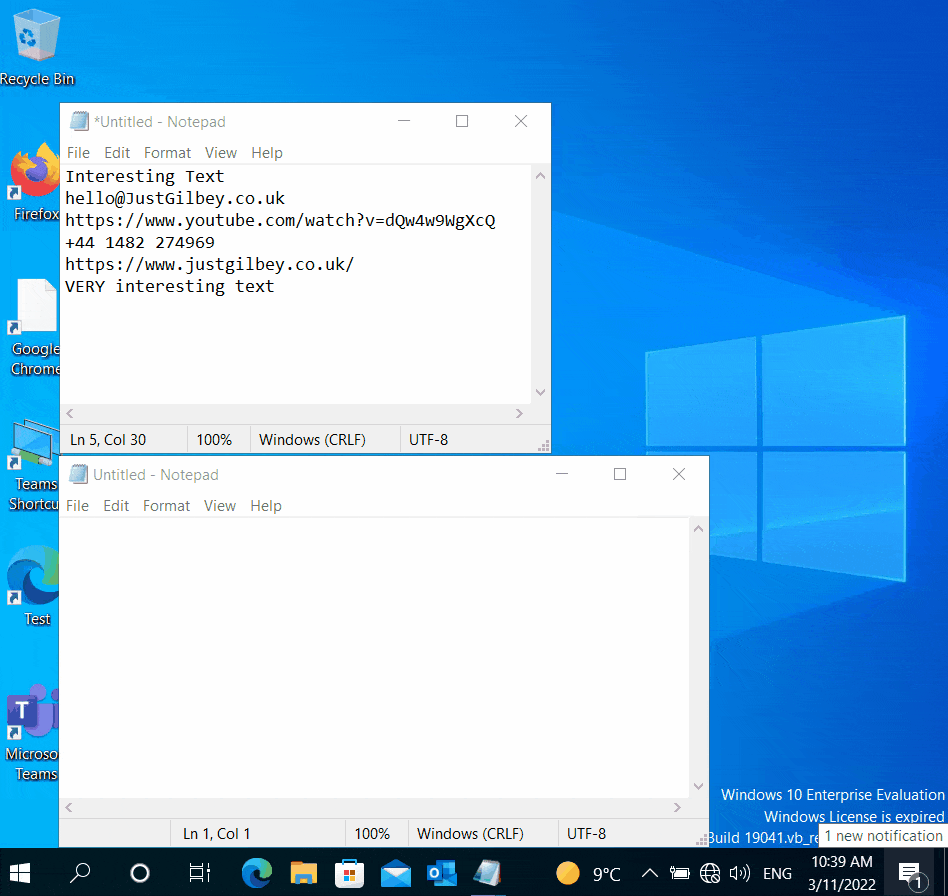Open View menu in lower Notepad
Screen dimensions: 948x896
(x=219, y=506)
